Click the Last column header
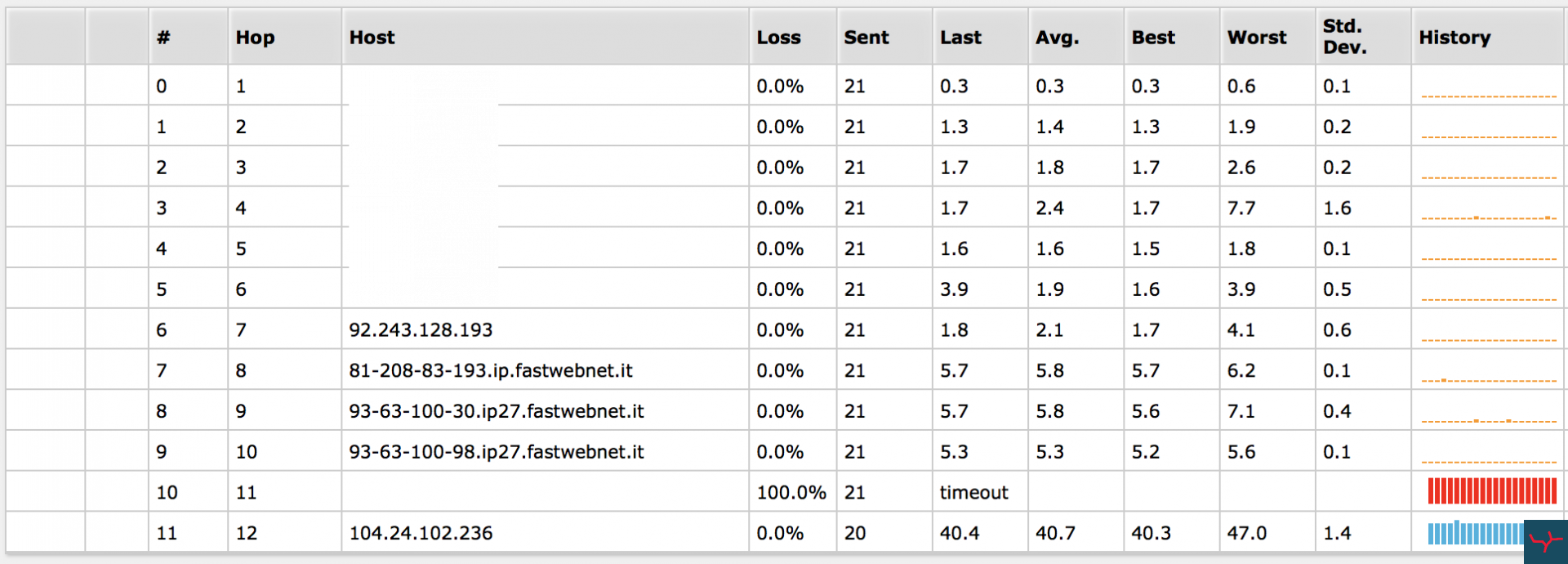Image resolution: width=1568 pixels, height=564 pixels. click(960, 38)
